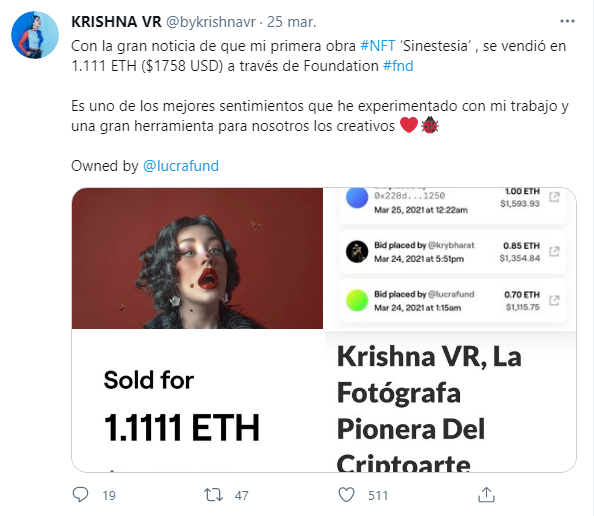Click the KRISHNA VR display name
This screenshot has width=594, height=516.
point(116,22)
